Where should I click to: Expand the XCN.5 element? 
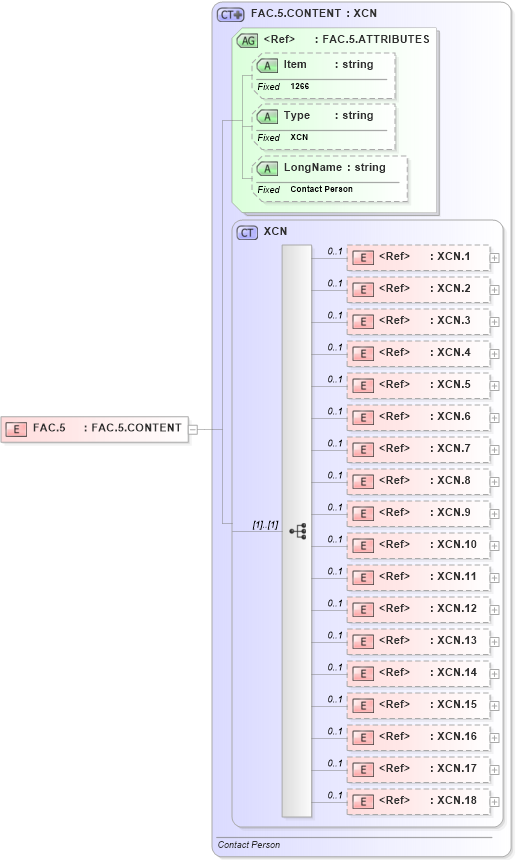point(495,386)
